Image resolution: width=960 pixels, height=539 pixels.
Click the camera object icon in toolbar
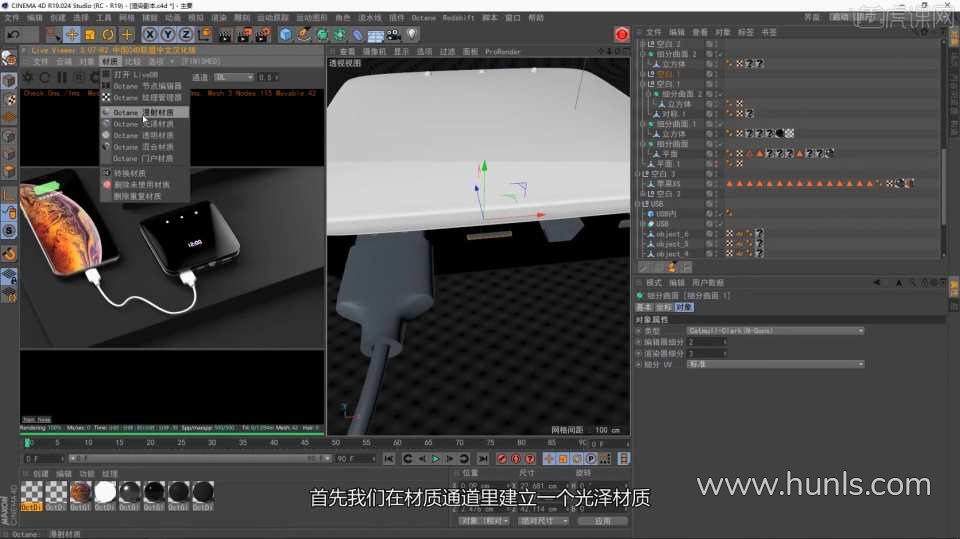[x=394, y=35]
